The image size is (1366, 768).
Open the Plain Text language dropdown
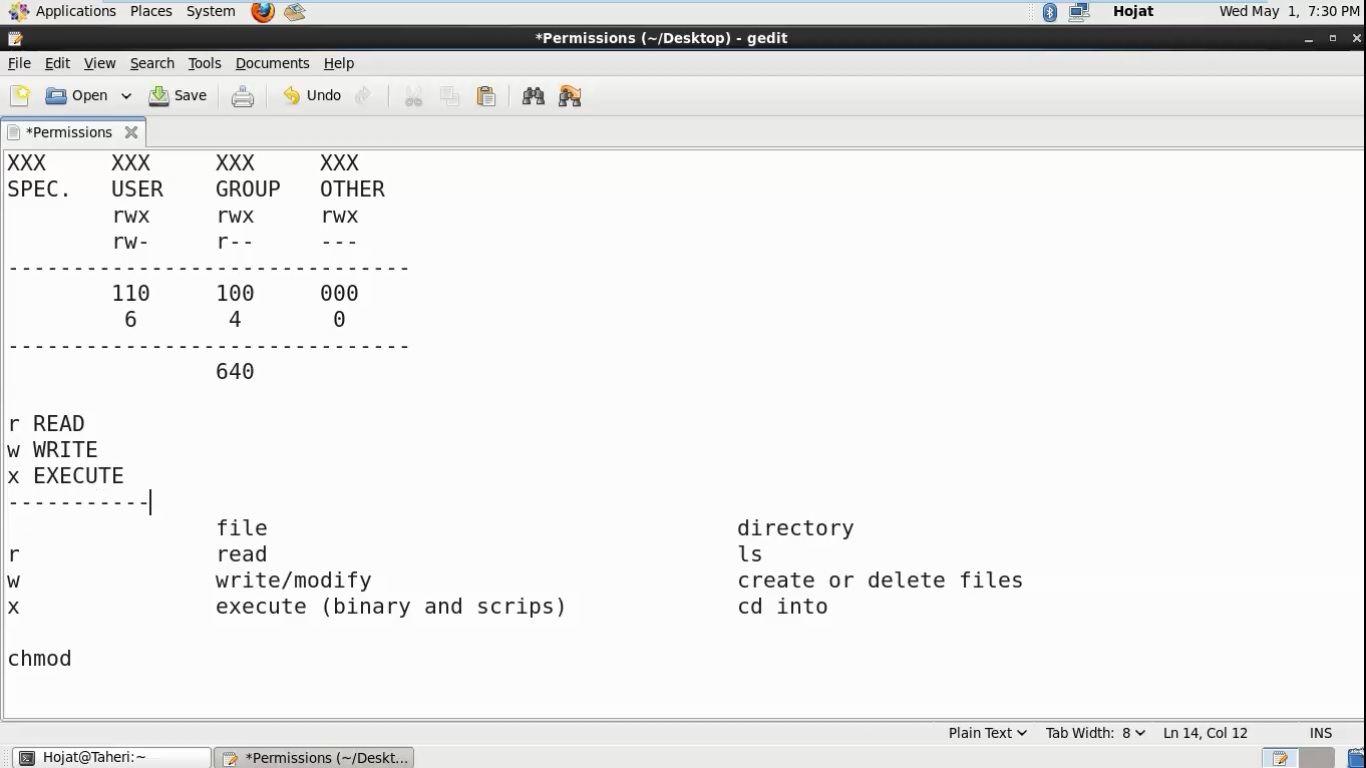(x=987, y=733)
